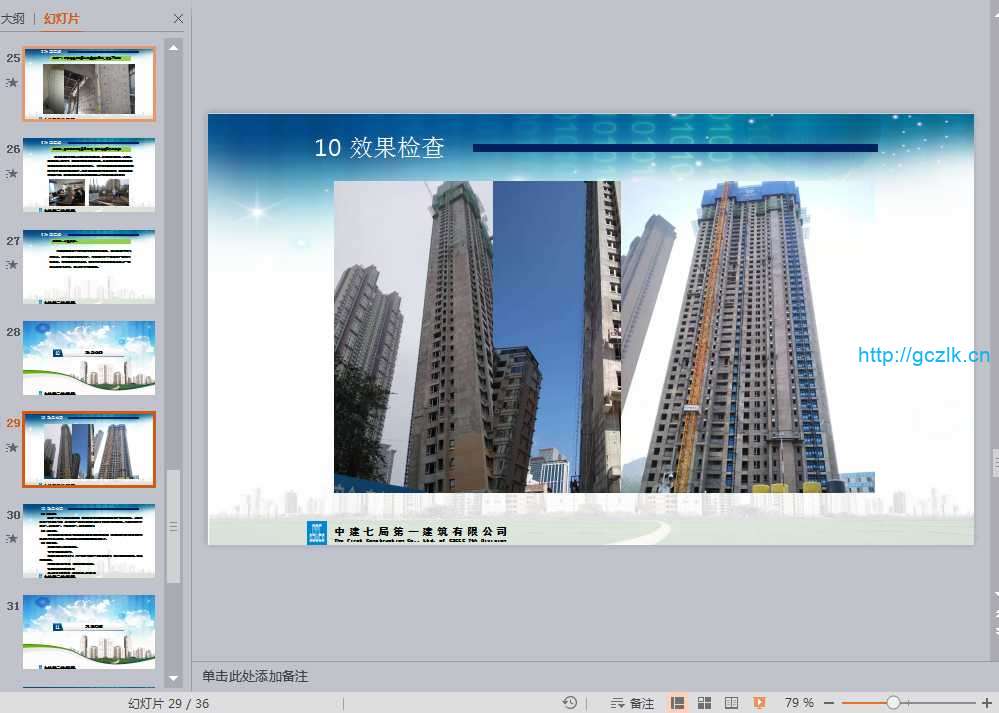Viewport: 999px width, 713px height.
Task: Open slide 30 thumbnail
Action: point(89,541)
